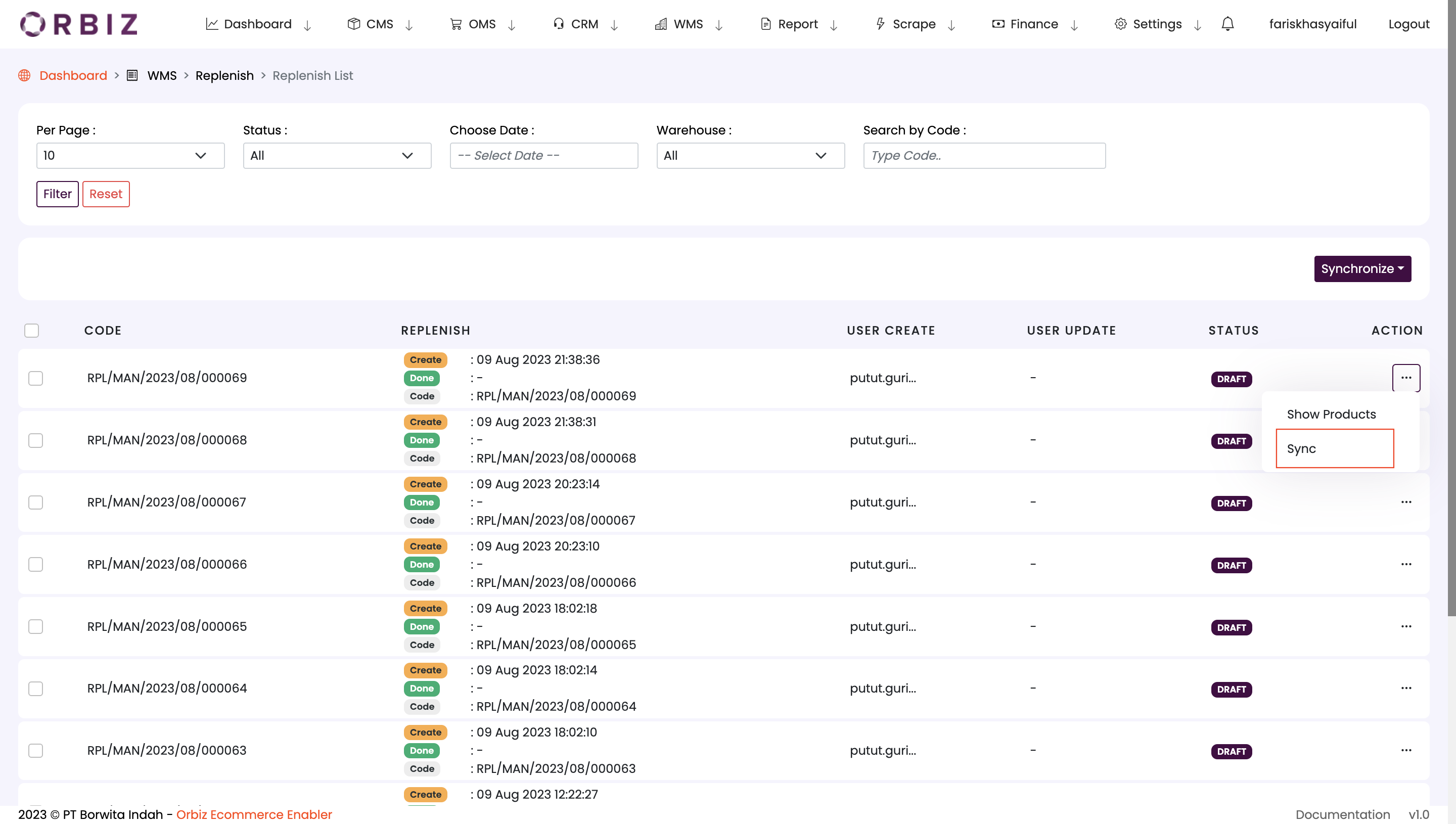Screen dimensions: 1456x824
Task: Click the Report document icon
Action: pyautogui.click(x=765, y=24)
